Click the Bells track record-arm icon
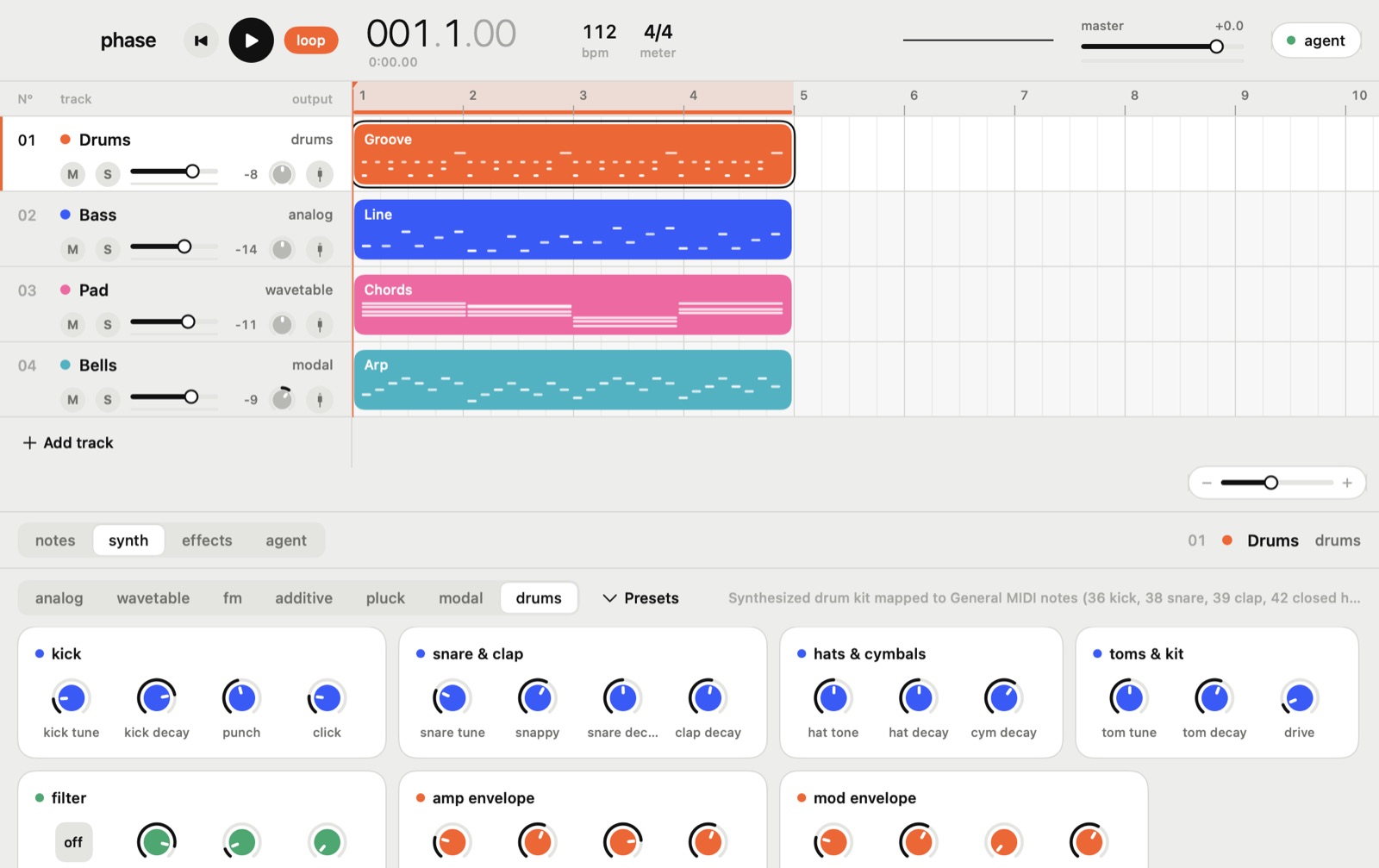This screenshot has width=1379, height=868. tap(320, 400)
